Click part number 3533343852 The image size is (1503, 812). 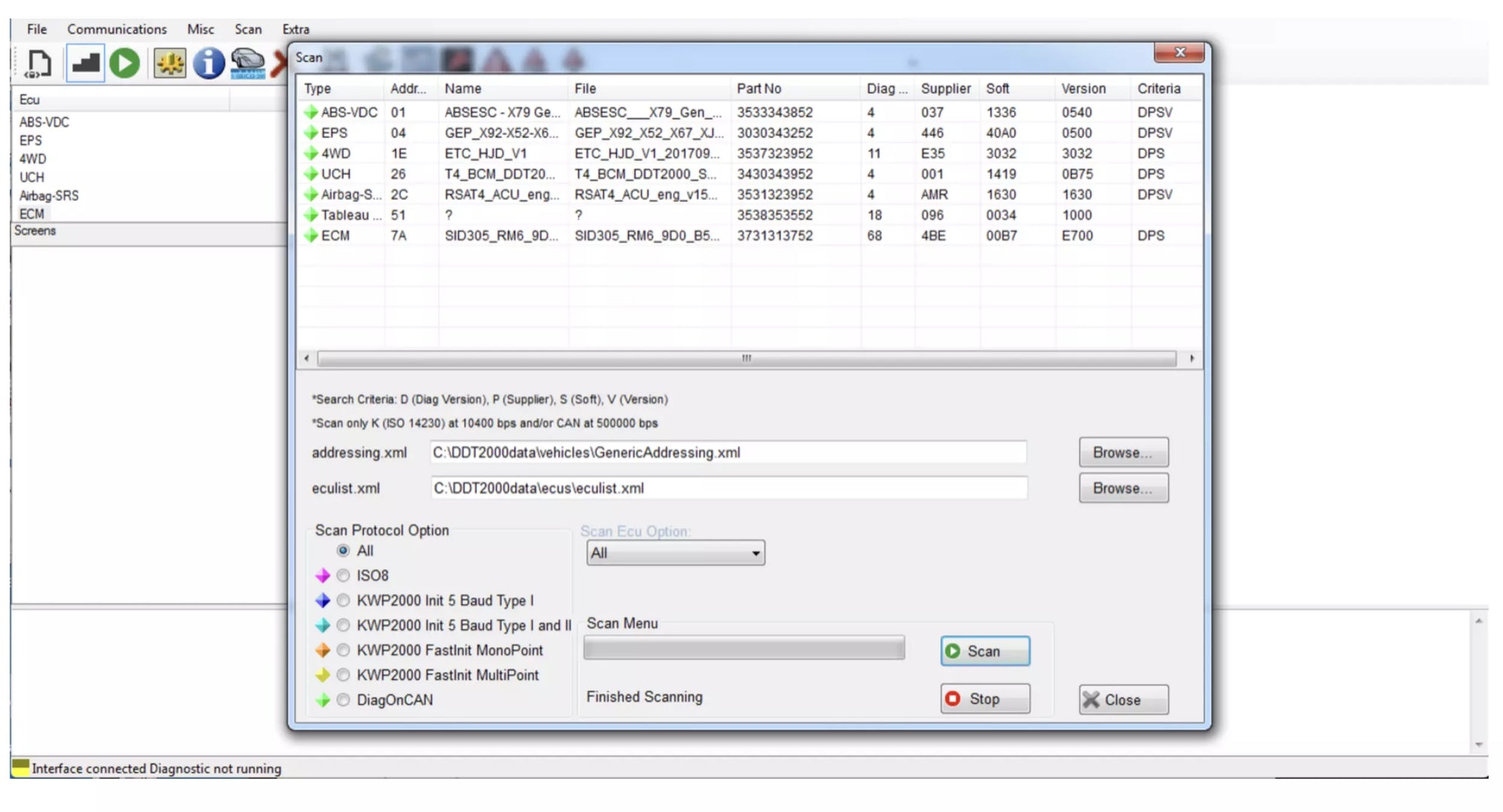click(775, 113)
